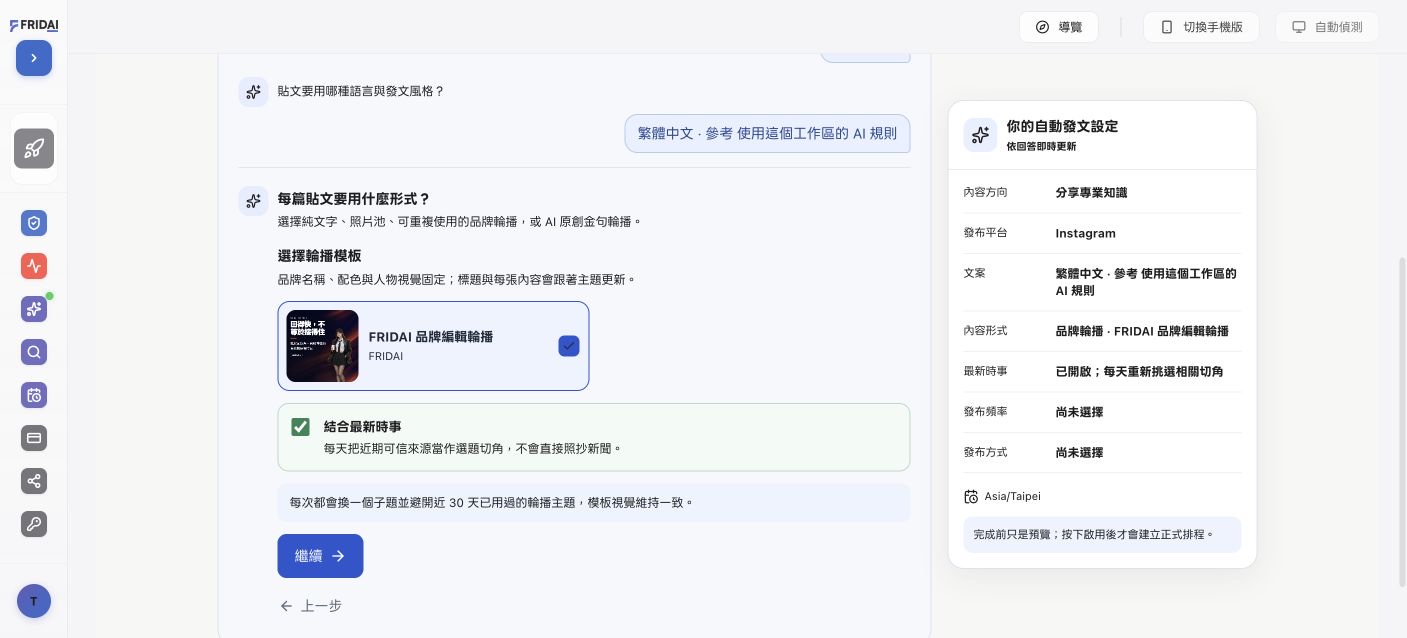Uncheck the FRIDAI 品牌編輯輪播 template checkbox
This screenshot has height=638, width=1407.
[569, 346]
